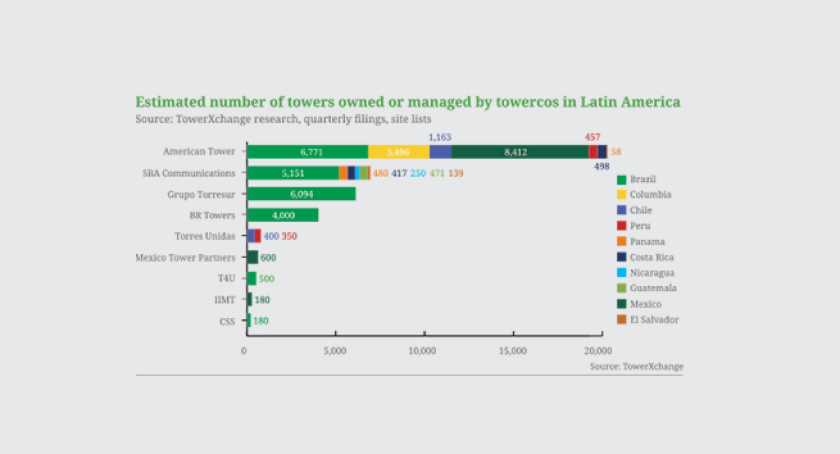The height and width of the screenshot is (454, 840).
Task: Click the Grupo Torresur axis label
Action: point(201,194)
